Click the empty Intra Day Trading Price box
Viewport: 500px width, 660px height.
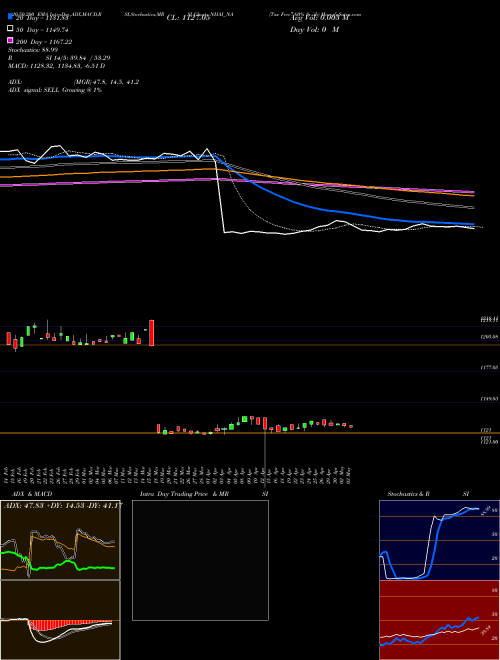[200, 560]
